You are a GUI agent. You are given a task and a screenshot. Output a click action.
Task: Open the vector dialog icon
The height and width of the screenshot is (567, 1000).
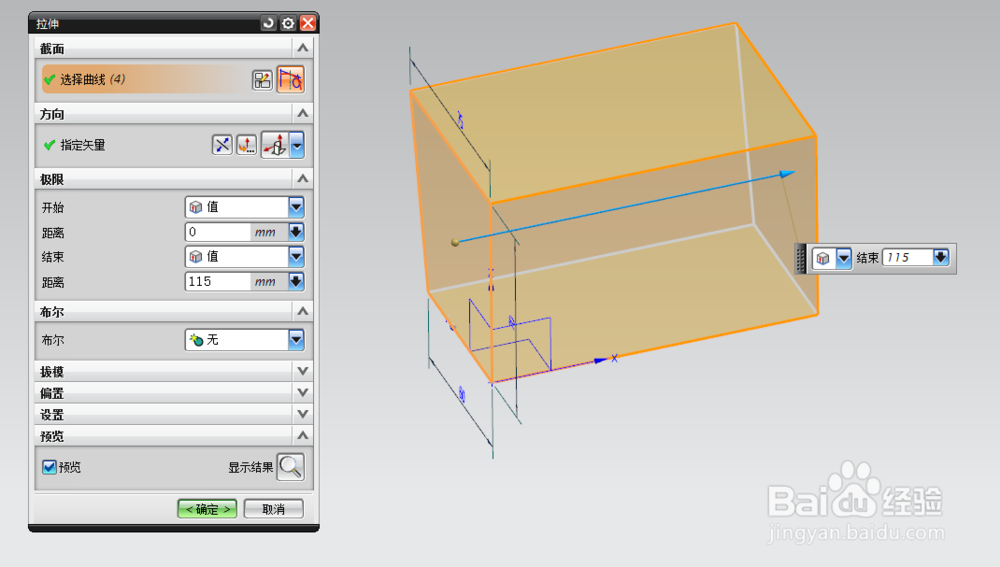click(x=247, y=145)
